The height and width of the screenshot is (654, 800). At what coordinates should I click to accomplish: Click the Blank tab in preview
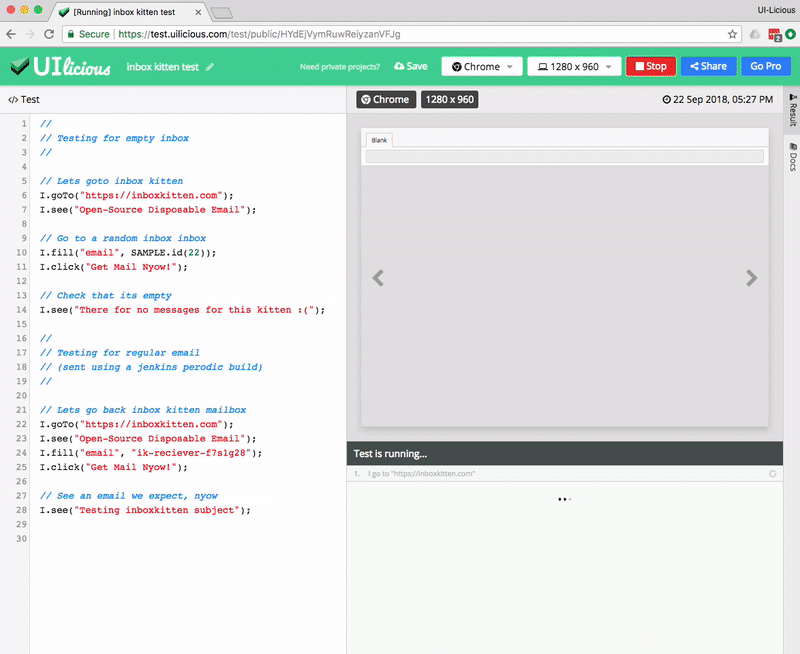click(x=379, y=140)
